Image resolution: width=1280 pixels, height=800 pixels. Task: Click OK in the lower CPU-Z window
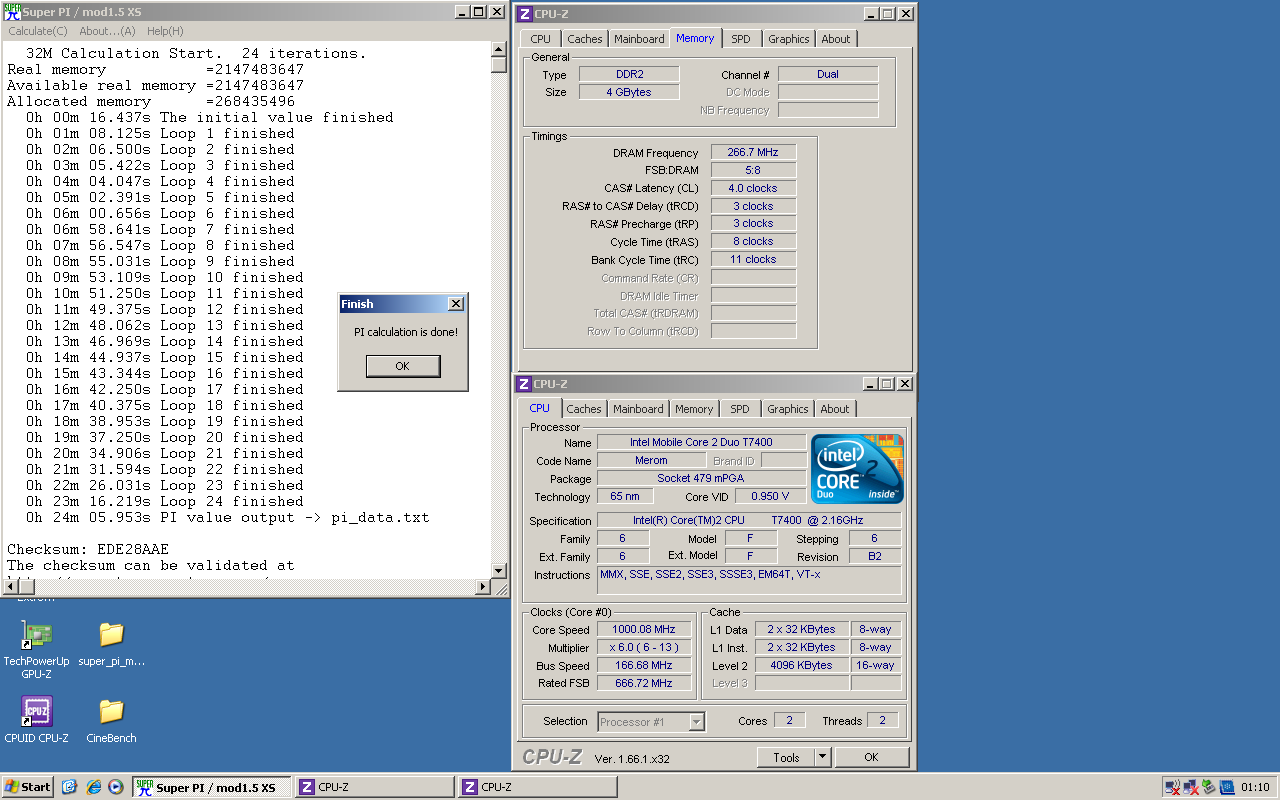click(x=871, y=757)
